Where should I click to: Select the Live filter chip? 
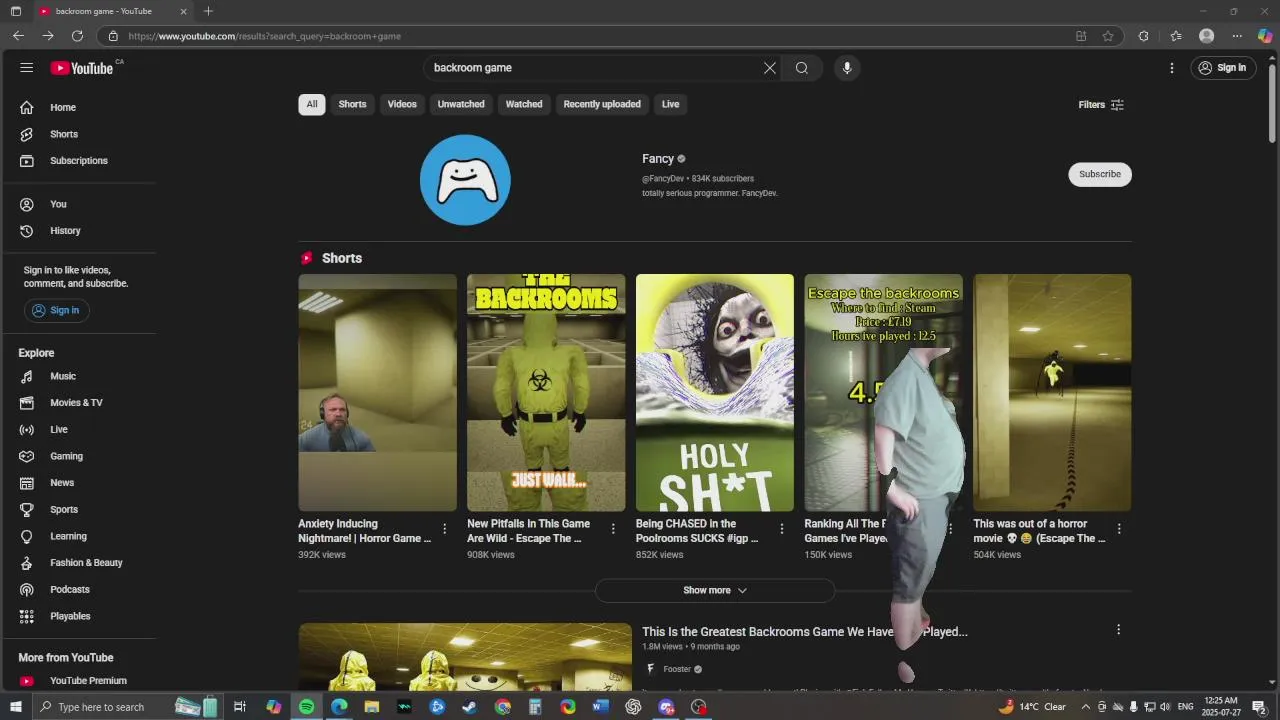[x=670, y=104]
